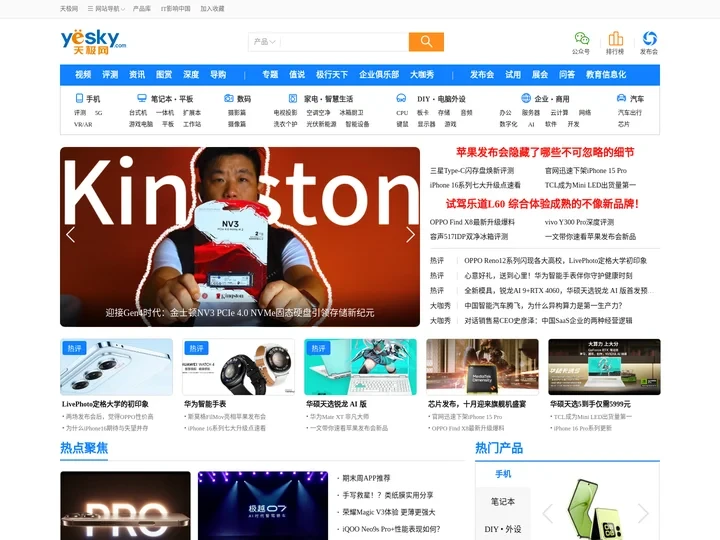The width and height of the screenshot is (720, 540).
Task: Open the 教育信息化 nav menu item
Action: point(606,74)
